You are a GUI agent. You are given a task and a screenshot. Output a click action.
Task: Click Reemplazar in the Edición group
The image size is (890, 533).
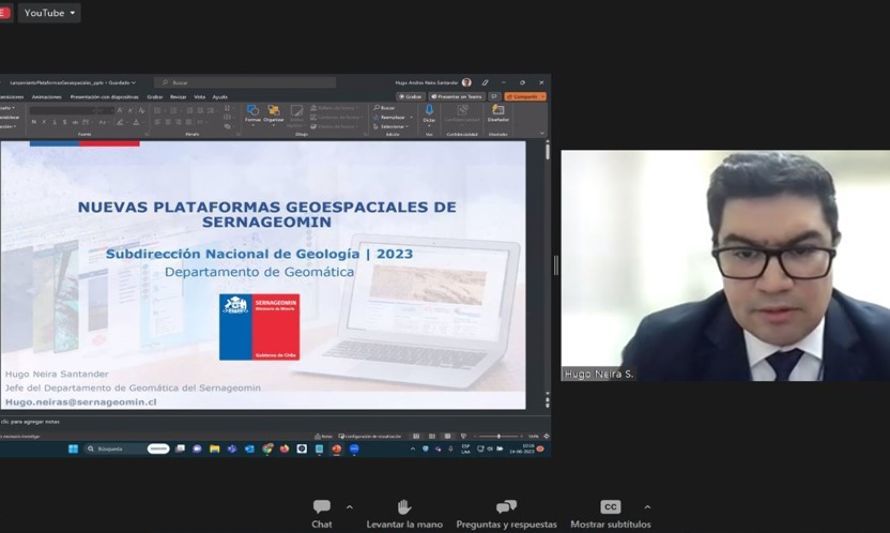pos(391,117)
